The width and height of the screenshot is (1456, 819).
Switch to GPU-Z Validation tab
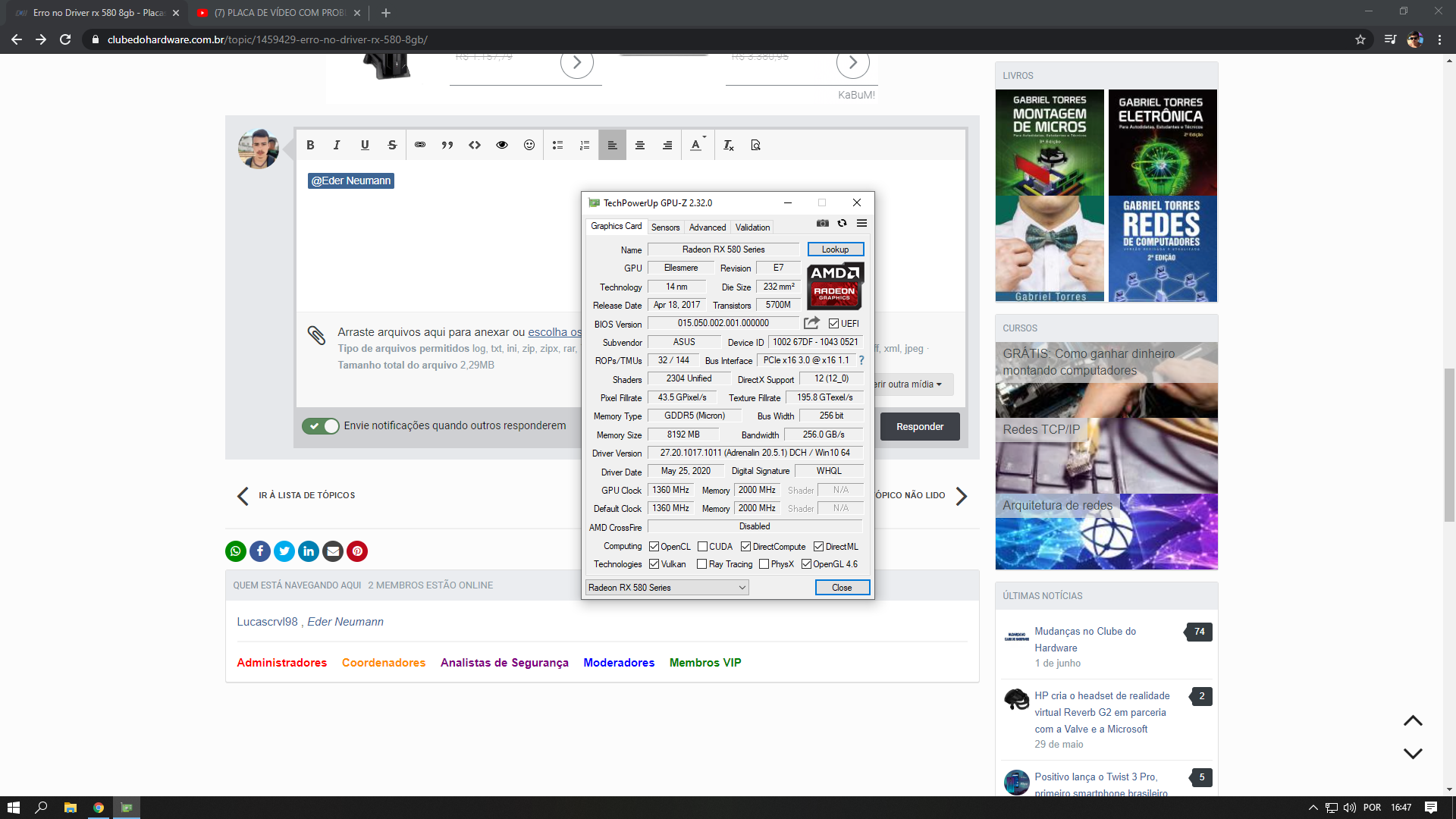pos(752,227)
